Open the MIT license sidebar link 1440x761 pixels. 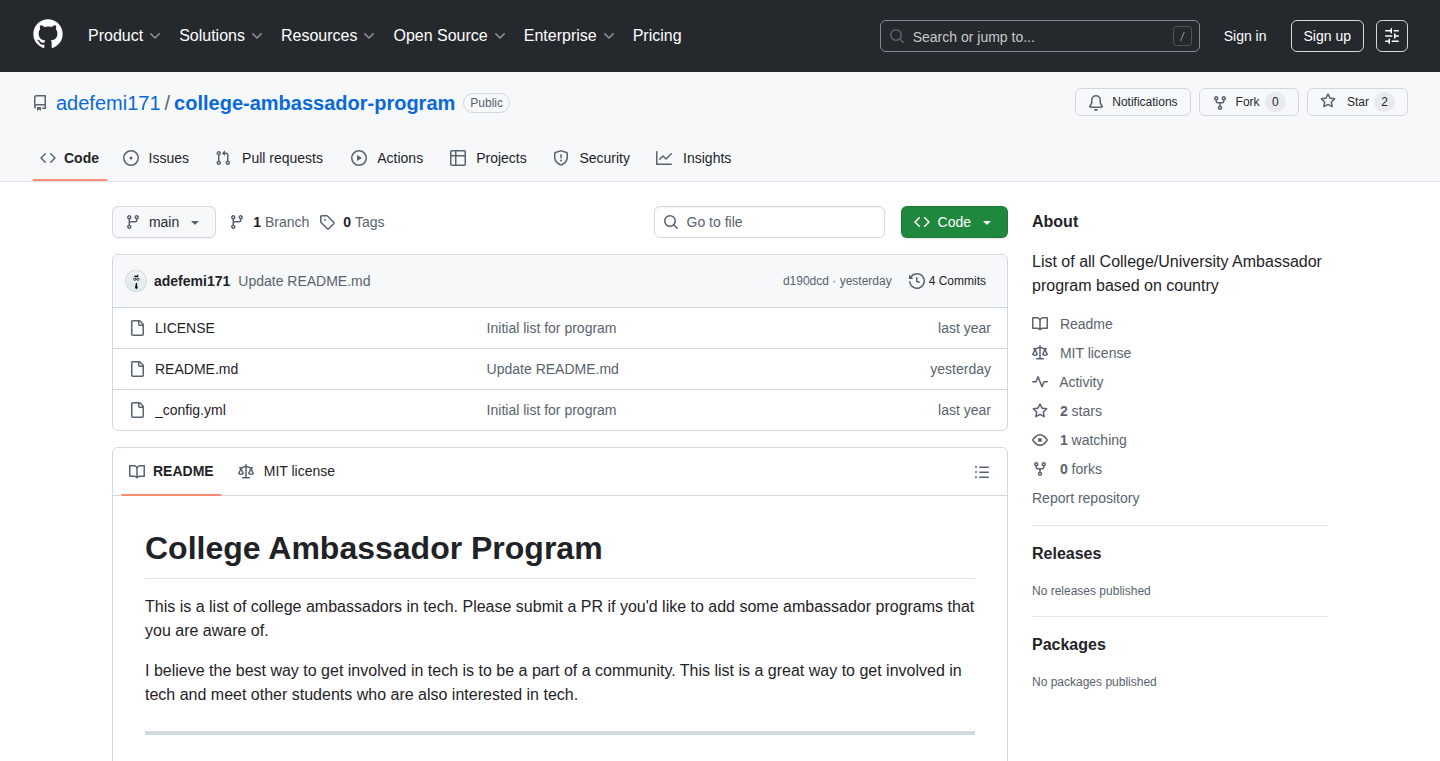pyautogui.click(x=1082, y=353)
